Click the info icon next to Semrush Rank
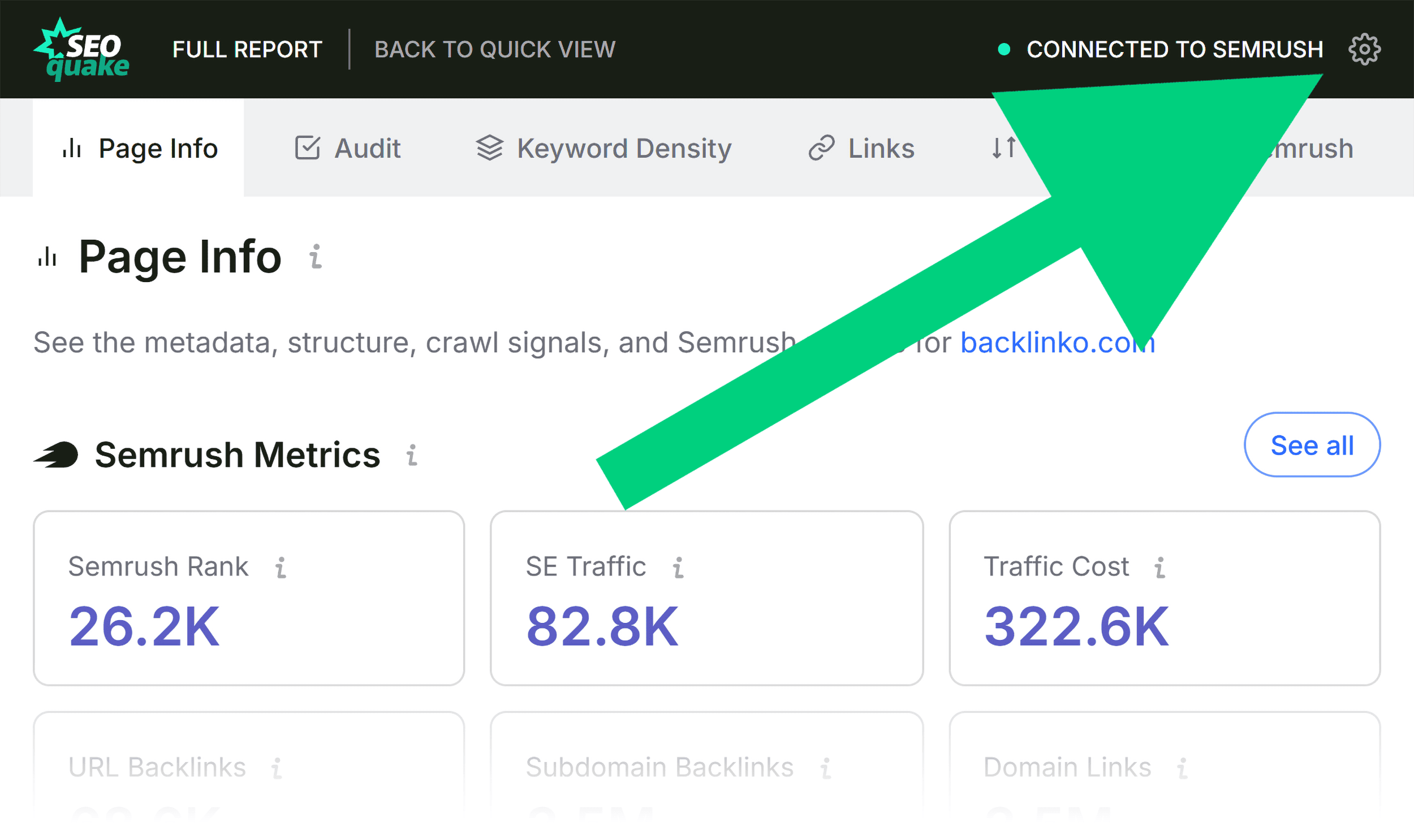 pos(281,567)
